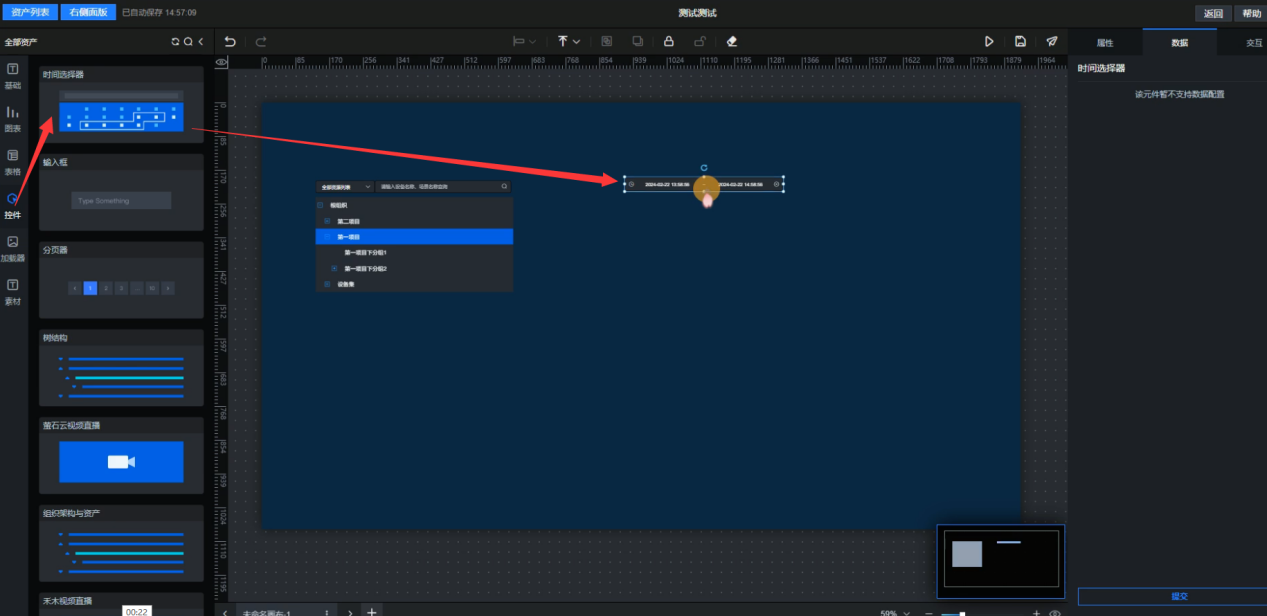Switch to the 属性 tab
Screen dimensions: 1267x616
pos(1105,43)
